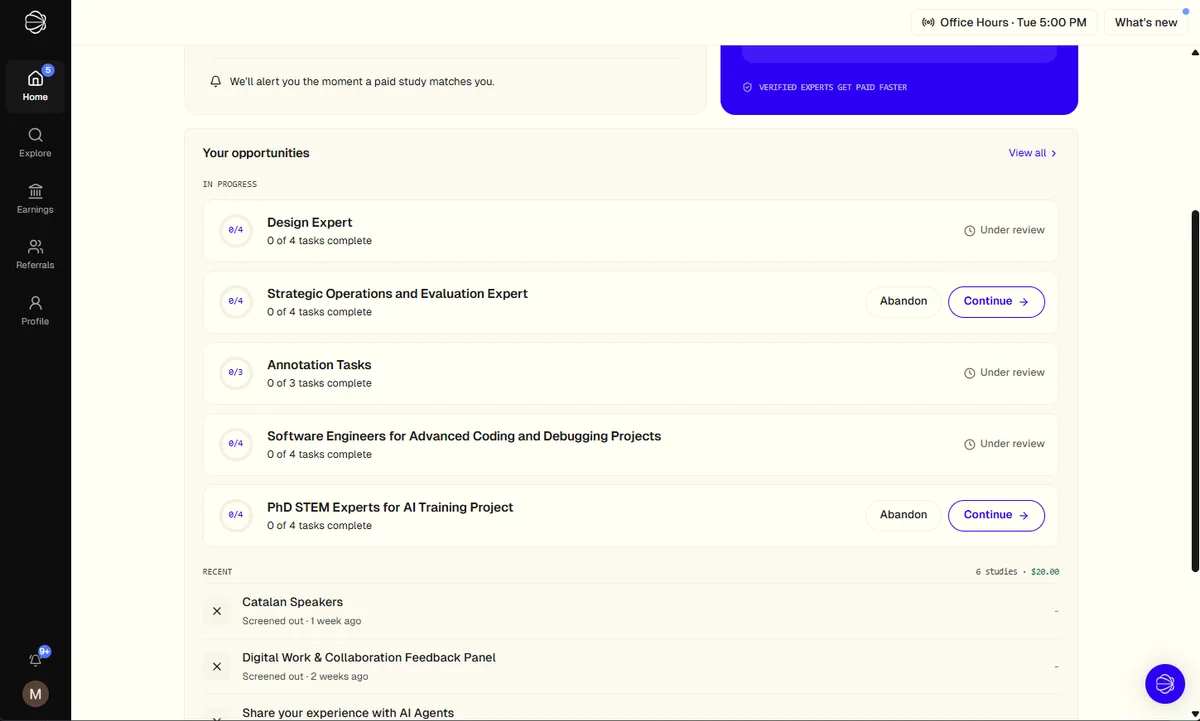This screenshot has width=1200, height=721.
Task: Click the arrow in PhD STEM Continue button
Action: (1023, 515)
